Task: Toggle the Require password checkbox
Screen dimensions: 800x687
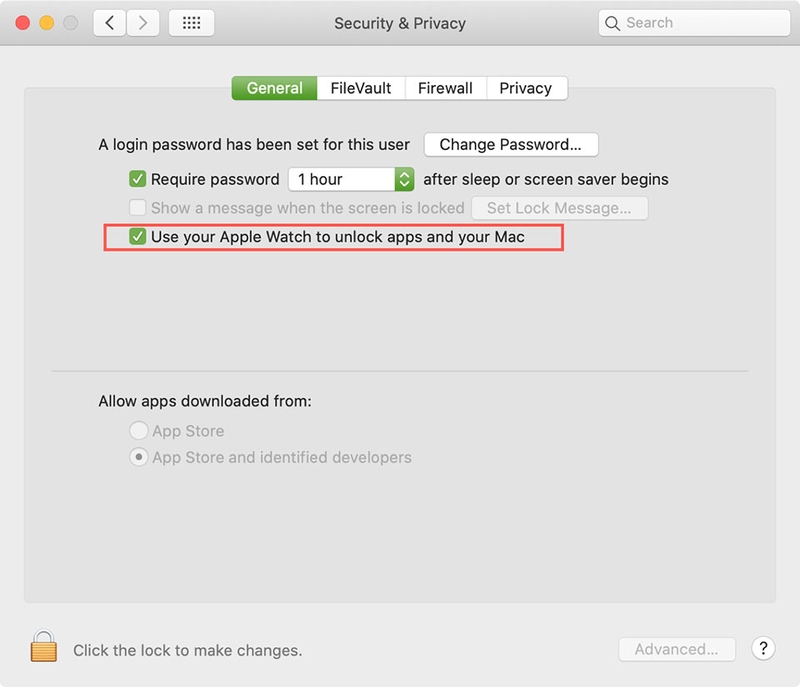Action: (137, 179)
